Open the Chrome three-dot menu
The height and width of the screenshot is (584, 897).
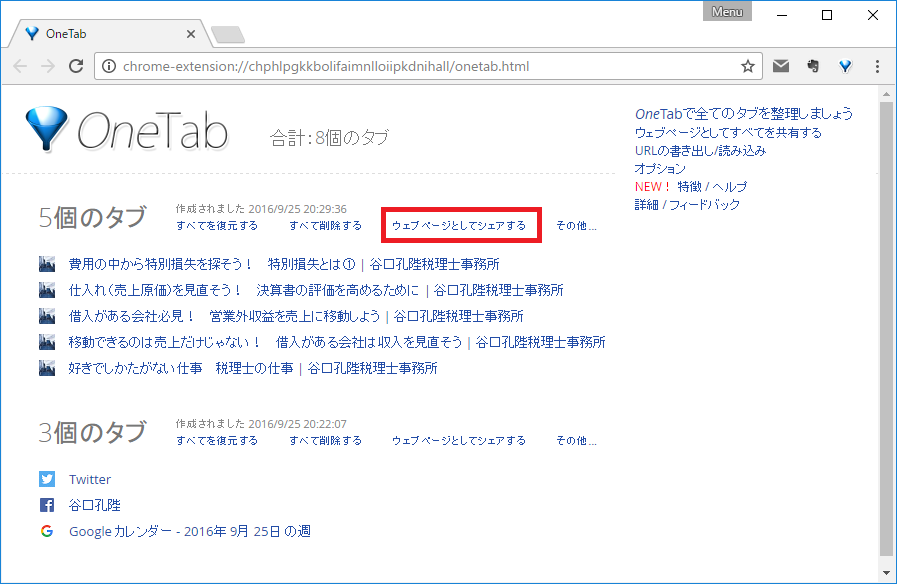877,67
